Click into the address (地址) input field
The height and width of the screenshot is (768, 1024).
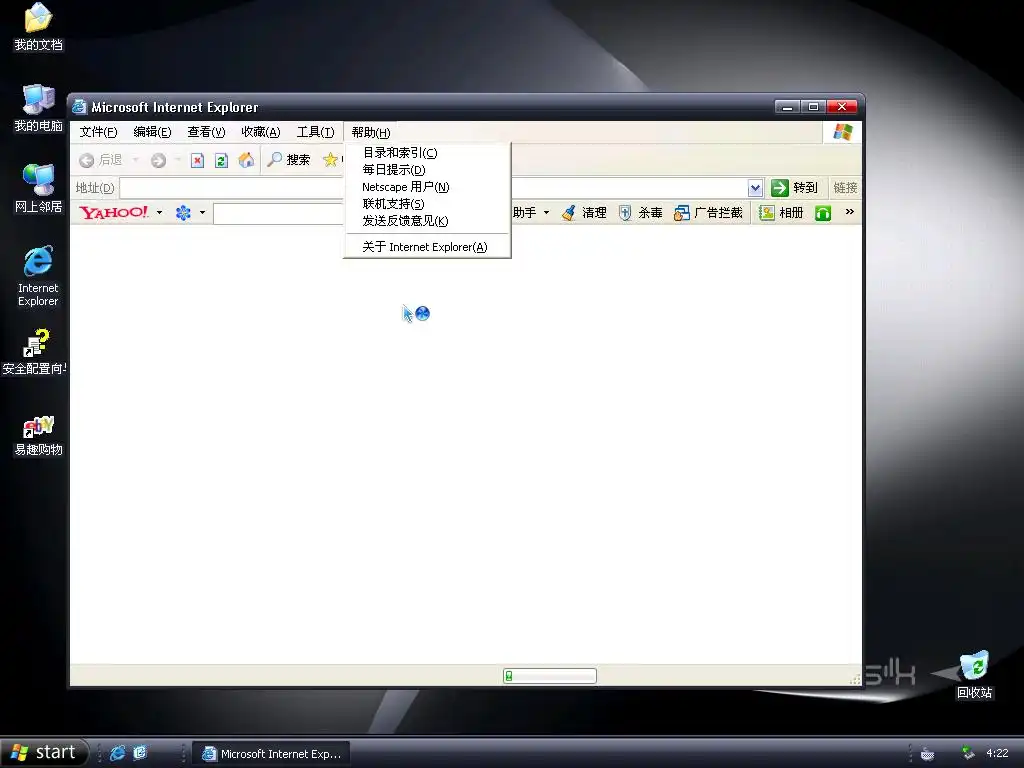pos(434,188)
